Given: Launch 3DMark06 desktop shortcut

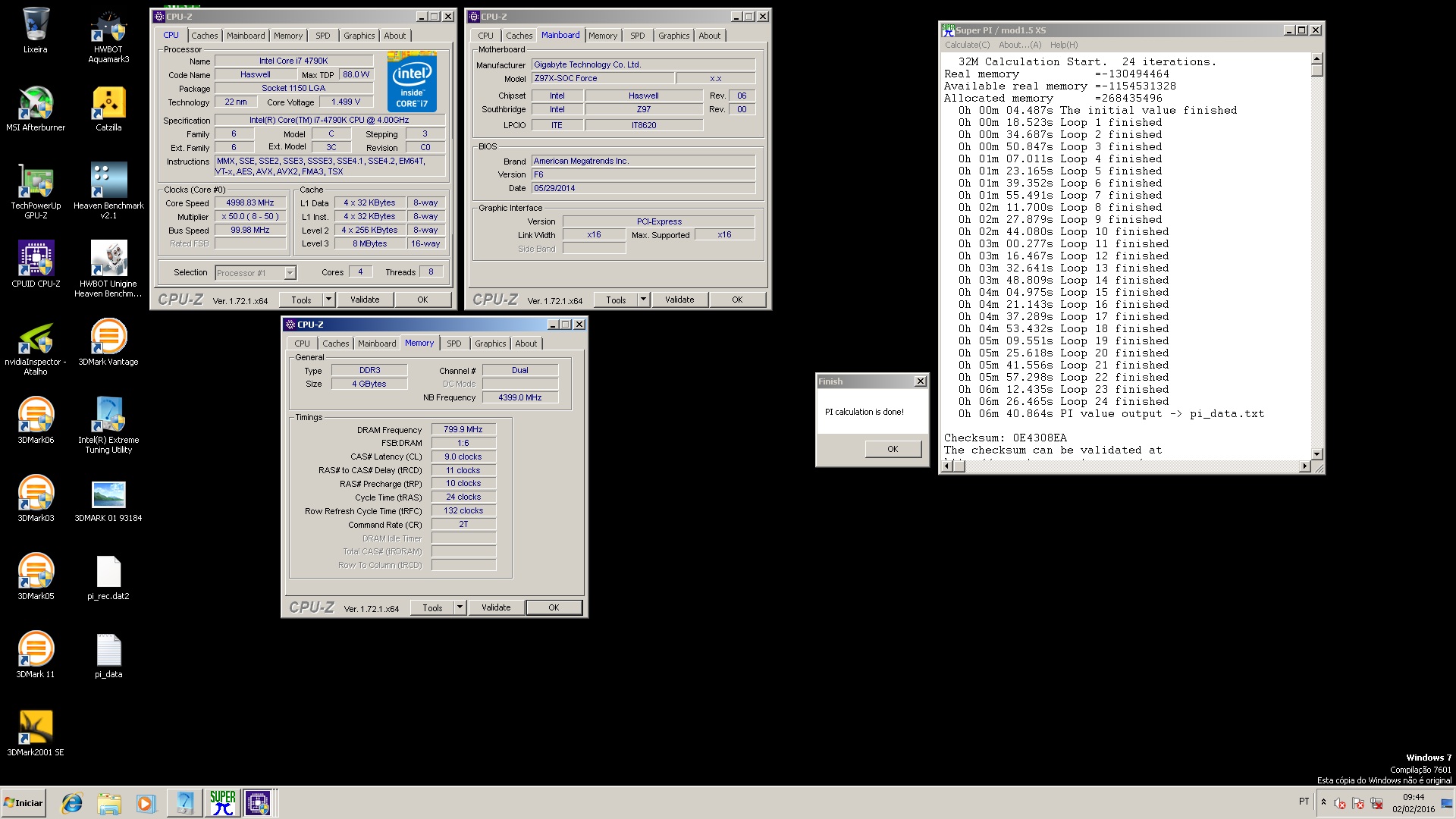Looking at the screenshot, I should pyautogui.click(x=35, y=420).
